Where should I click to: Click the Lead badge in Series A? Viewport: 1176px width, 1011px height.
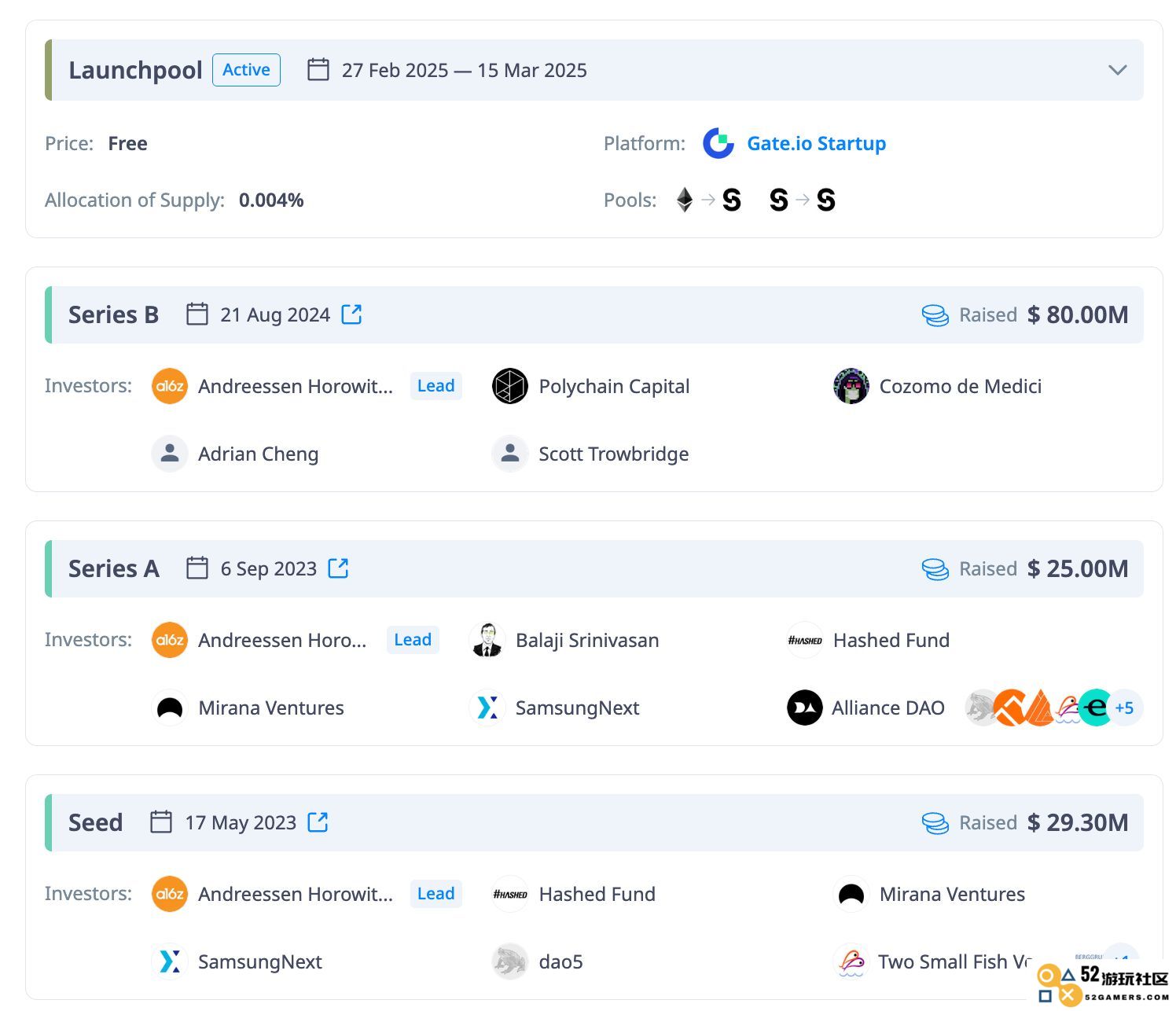pyautogui.click(x=413, y=640)
